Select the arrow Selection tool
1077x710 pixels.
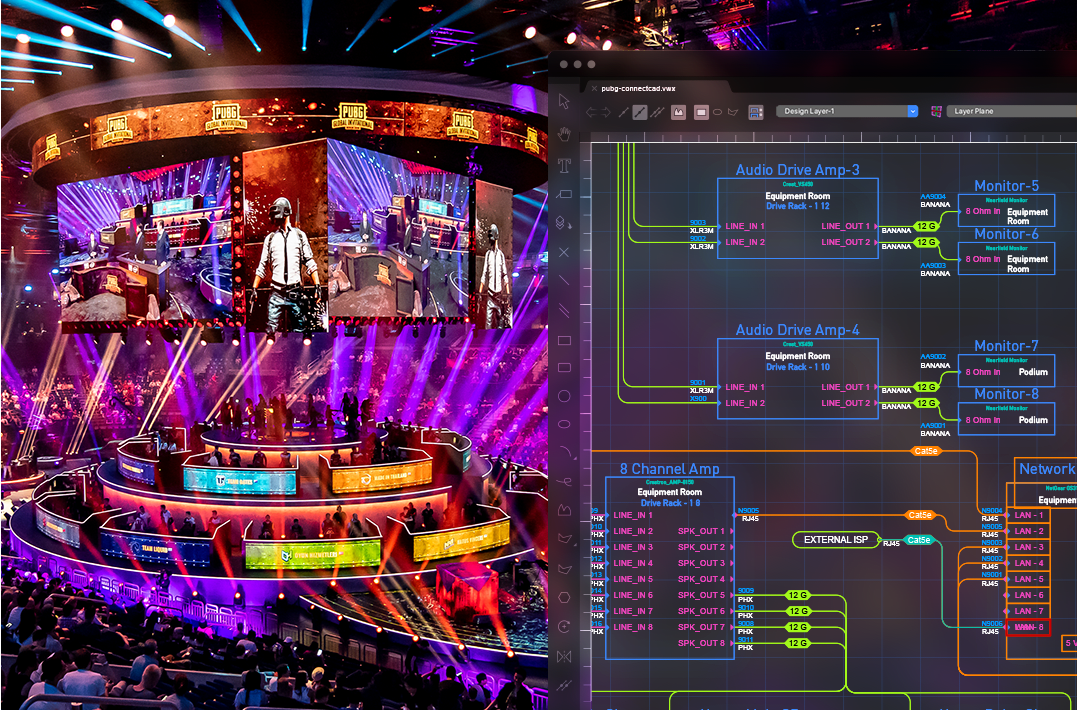tap(564, 102)
